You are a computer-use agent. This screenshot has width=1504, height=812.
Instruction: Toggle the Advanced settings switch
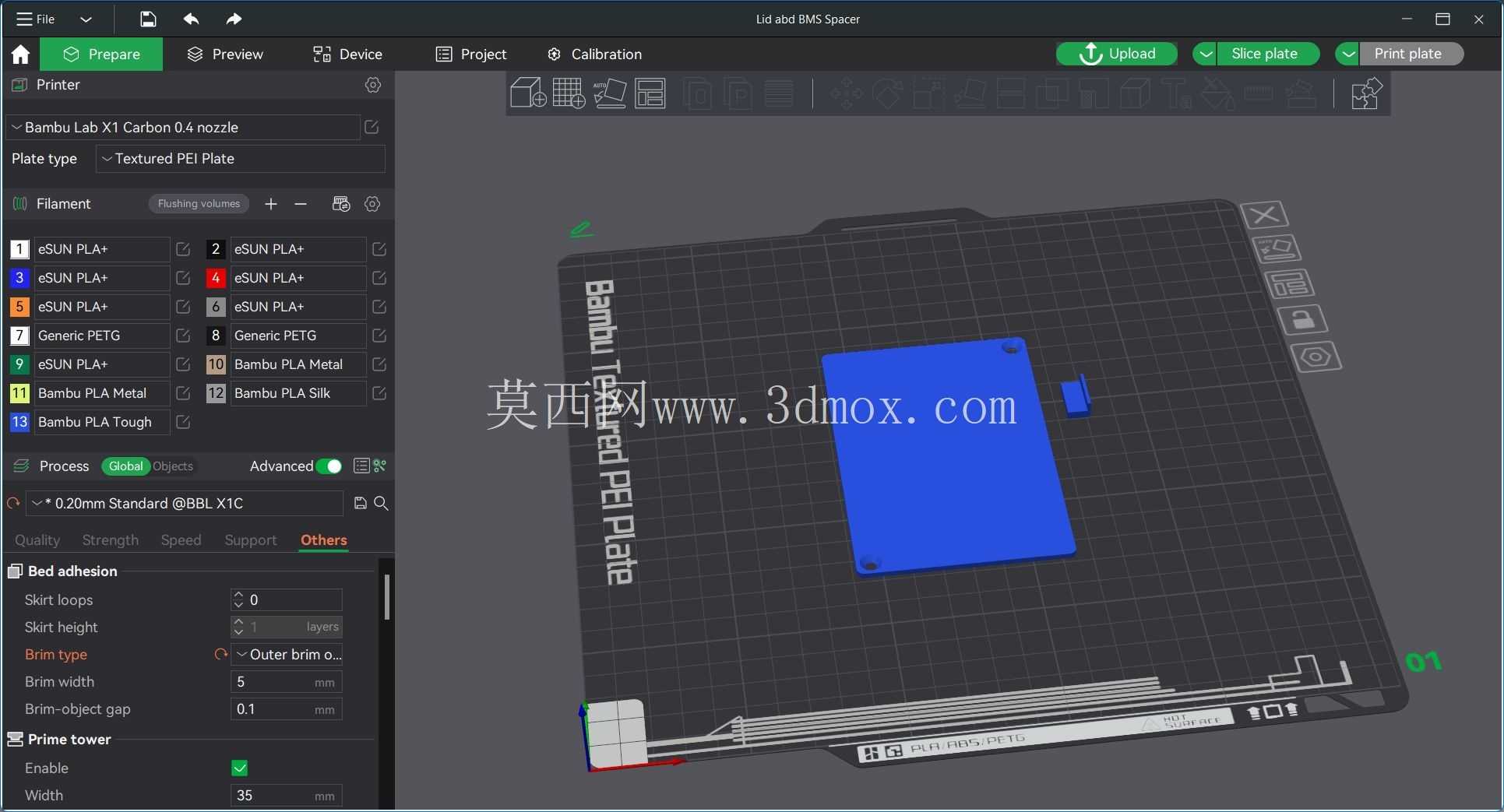point(329,466)
